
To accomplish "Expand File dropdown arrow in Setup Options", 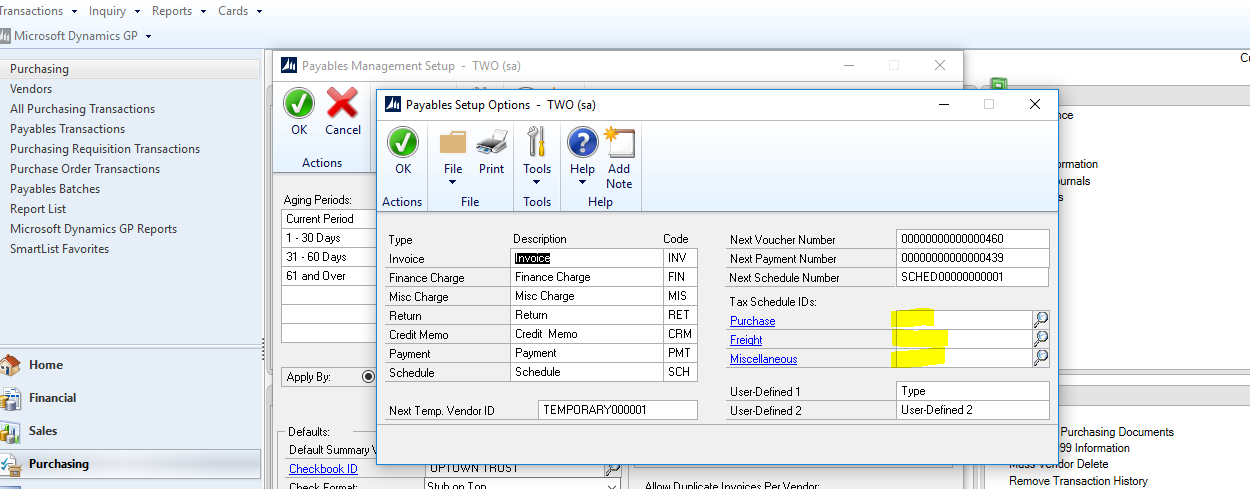I will [x=453, y=183].
